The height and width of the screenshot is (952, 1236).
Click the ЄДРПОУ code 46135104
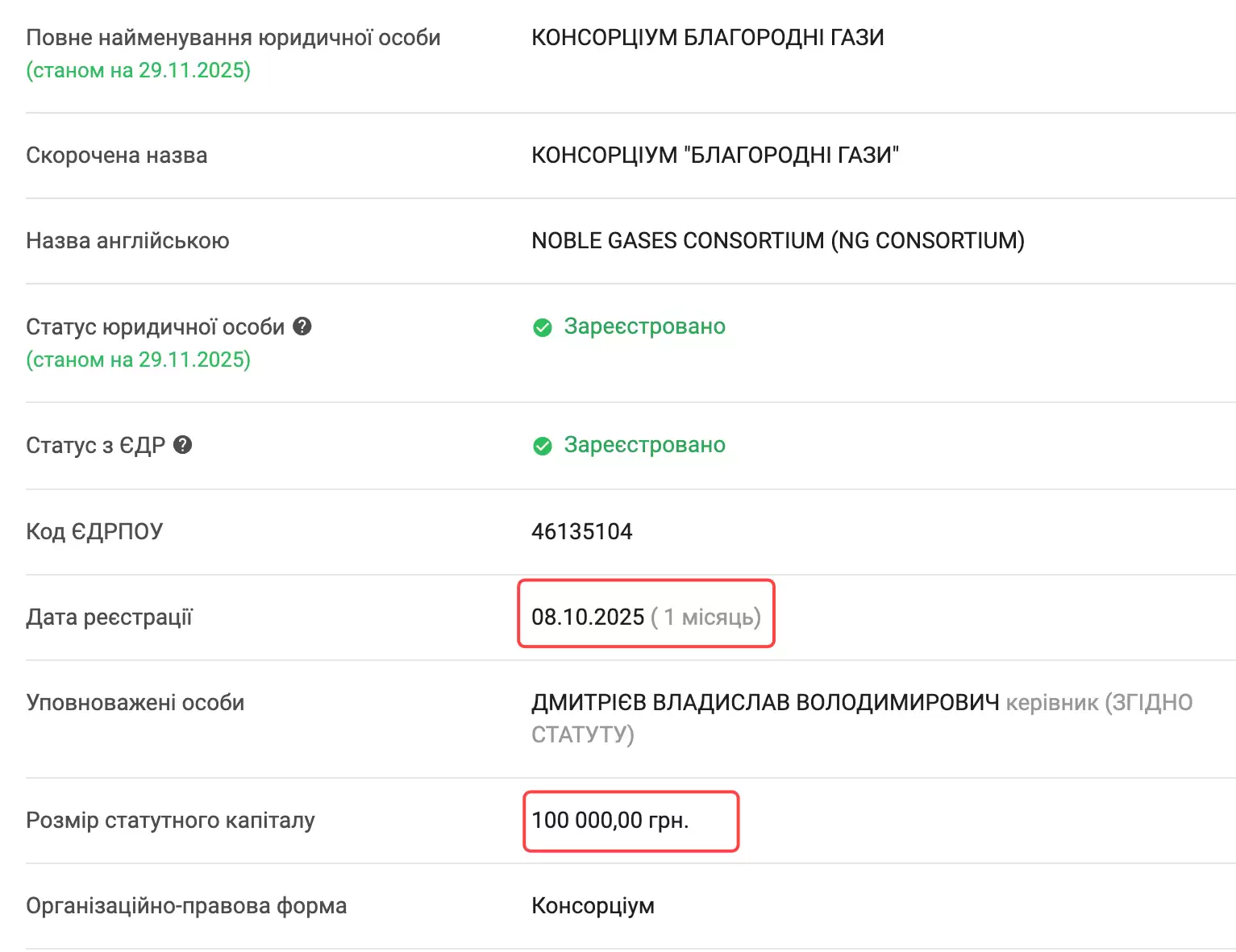[x=581, y=531]
